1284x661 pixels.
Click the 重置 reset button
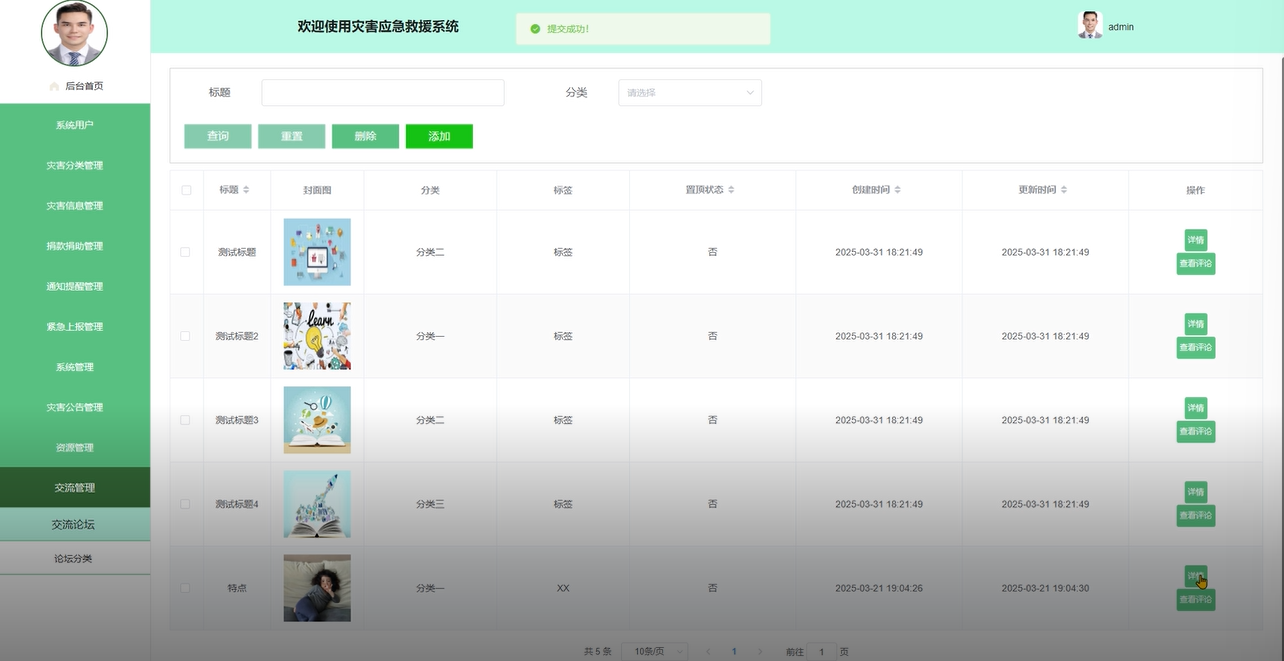pyautogui.click(x=292, y=136)
